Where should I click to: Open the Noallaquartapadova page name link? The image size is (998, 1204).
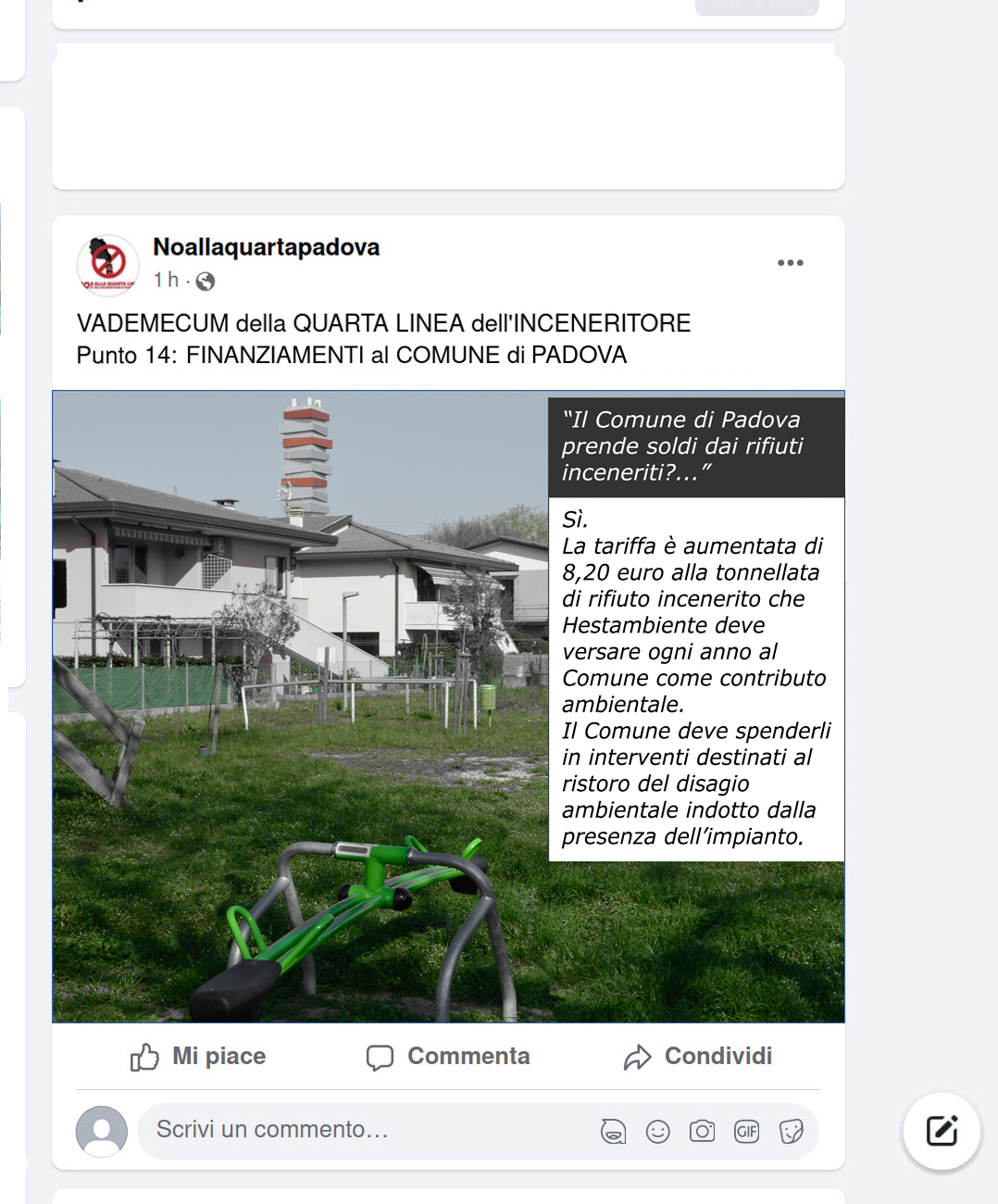[x=266, y=247]
